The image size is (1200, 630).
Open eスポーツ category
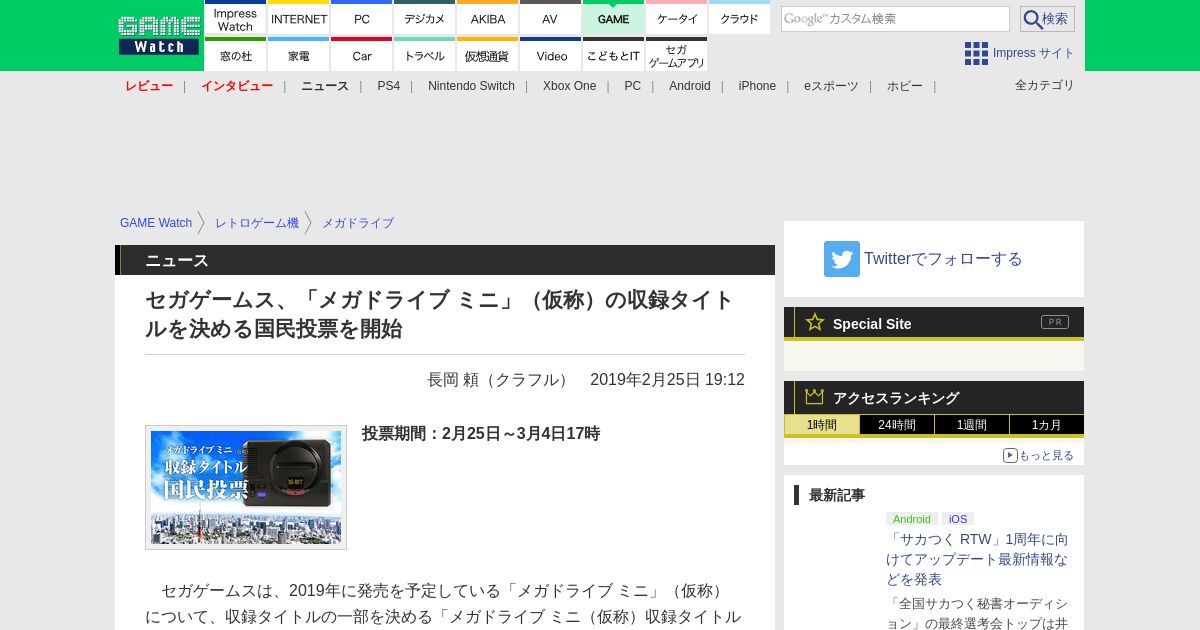tap(831, 86)
